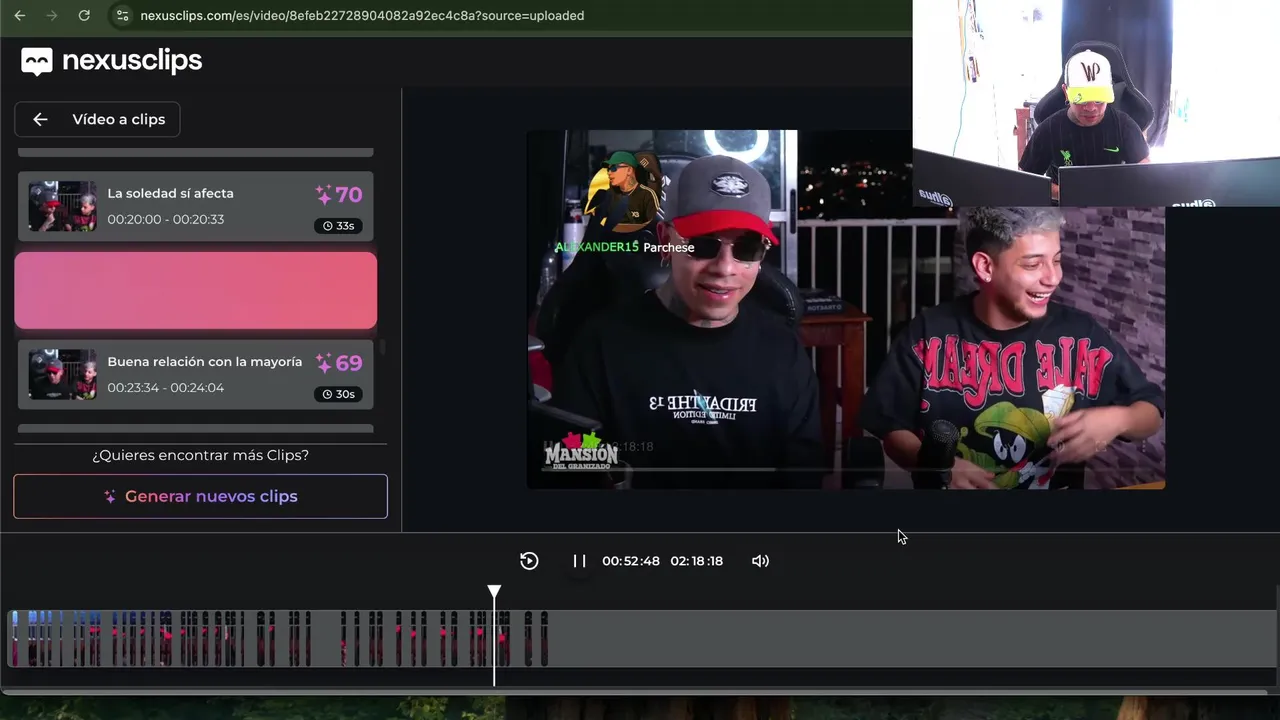
Task: Go forward in browser history
Action: pyautogui.click(x=51, y=15)
